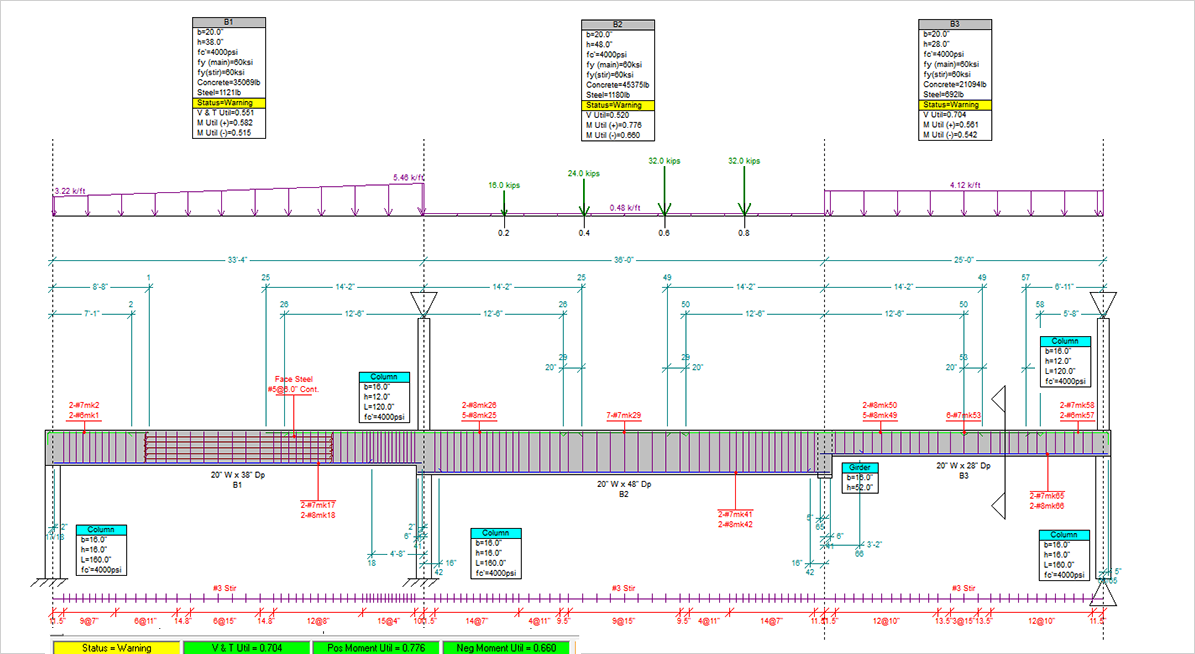
Task: Select the 0.48 k/ft distributed load label
Action: 625,208
